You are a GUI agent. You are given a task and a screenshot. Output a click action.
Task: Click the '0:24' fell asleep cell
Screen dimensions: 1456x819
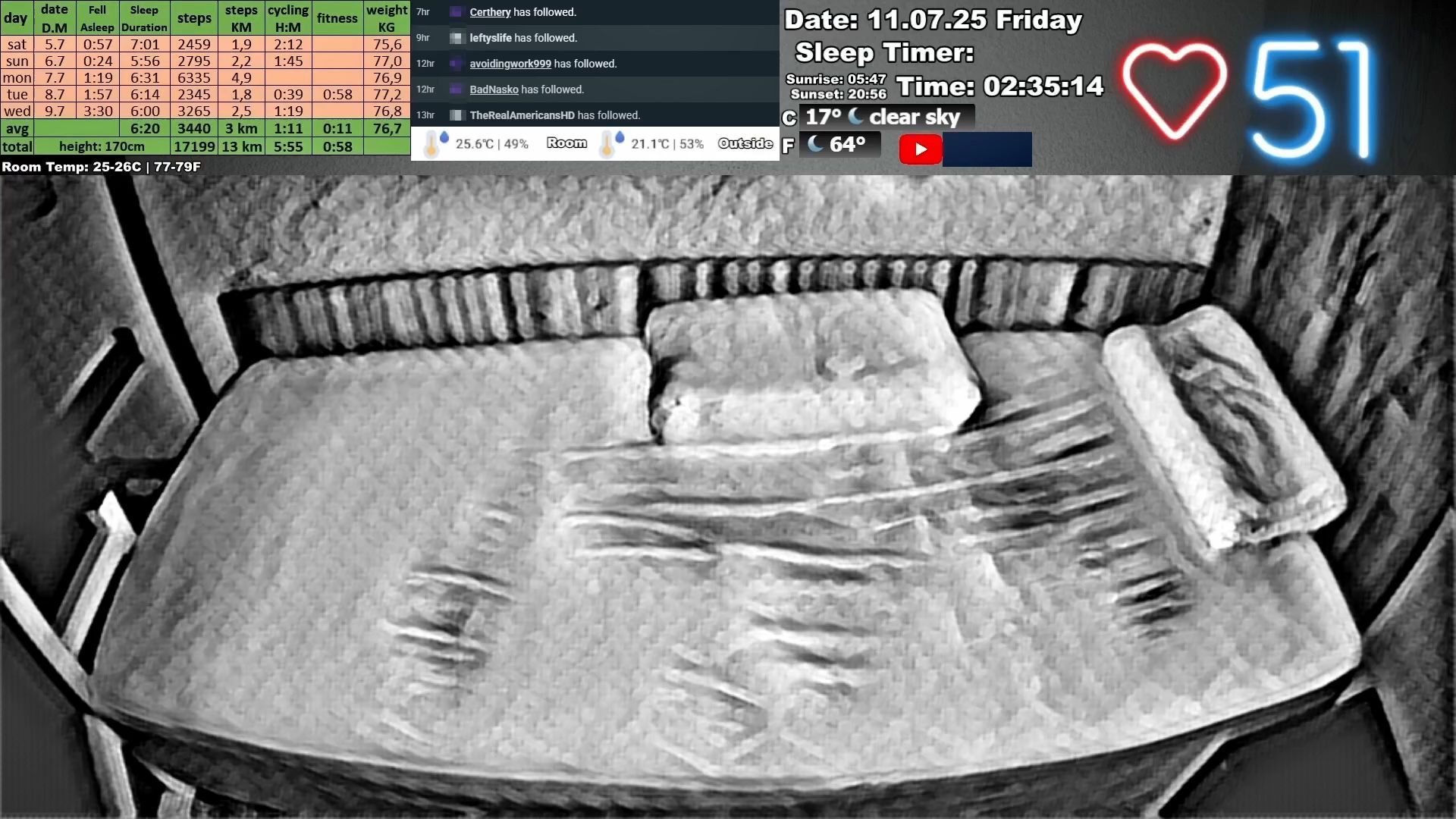pos(97,61)
